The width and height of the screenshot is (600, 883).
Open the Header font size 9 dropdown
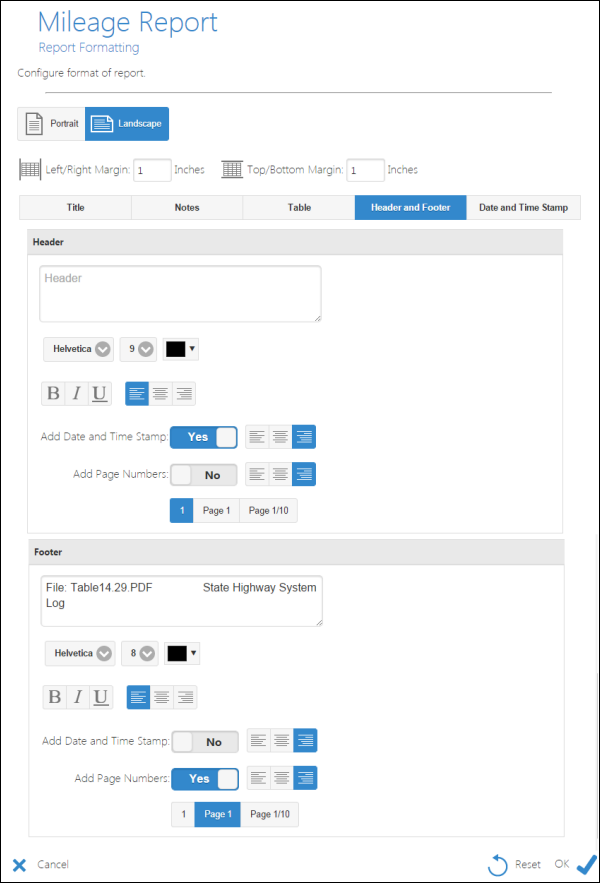[139, 349]
